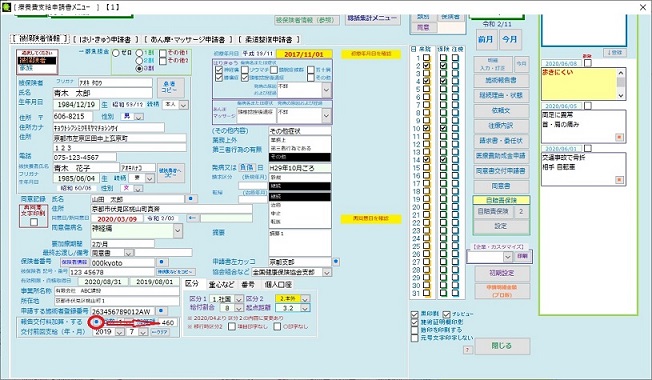Click 閉じる button
This screenshot has width=652, height=380.
(502, 346)
